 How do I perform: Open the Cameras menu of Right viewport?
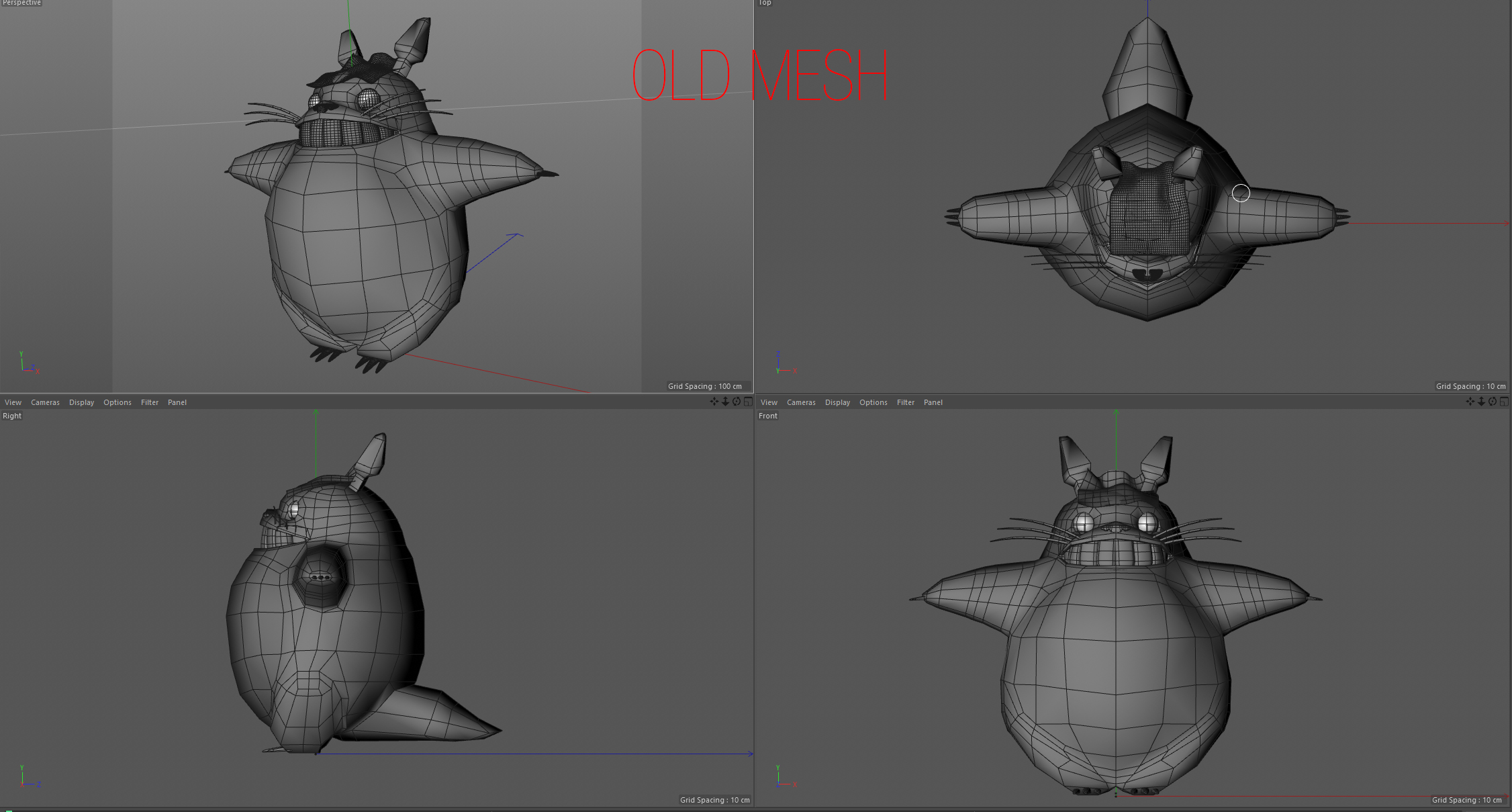pyautogui.click(x=45, y=402)
